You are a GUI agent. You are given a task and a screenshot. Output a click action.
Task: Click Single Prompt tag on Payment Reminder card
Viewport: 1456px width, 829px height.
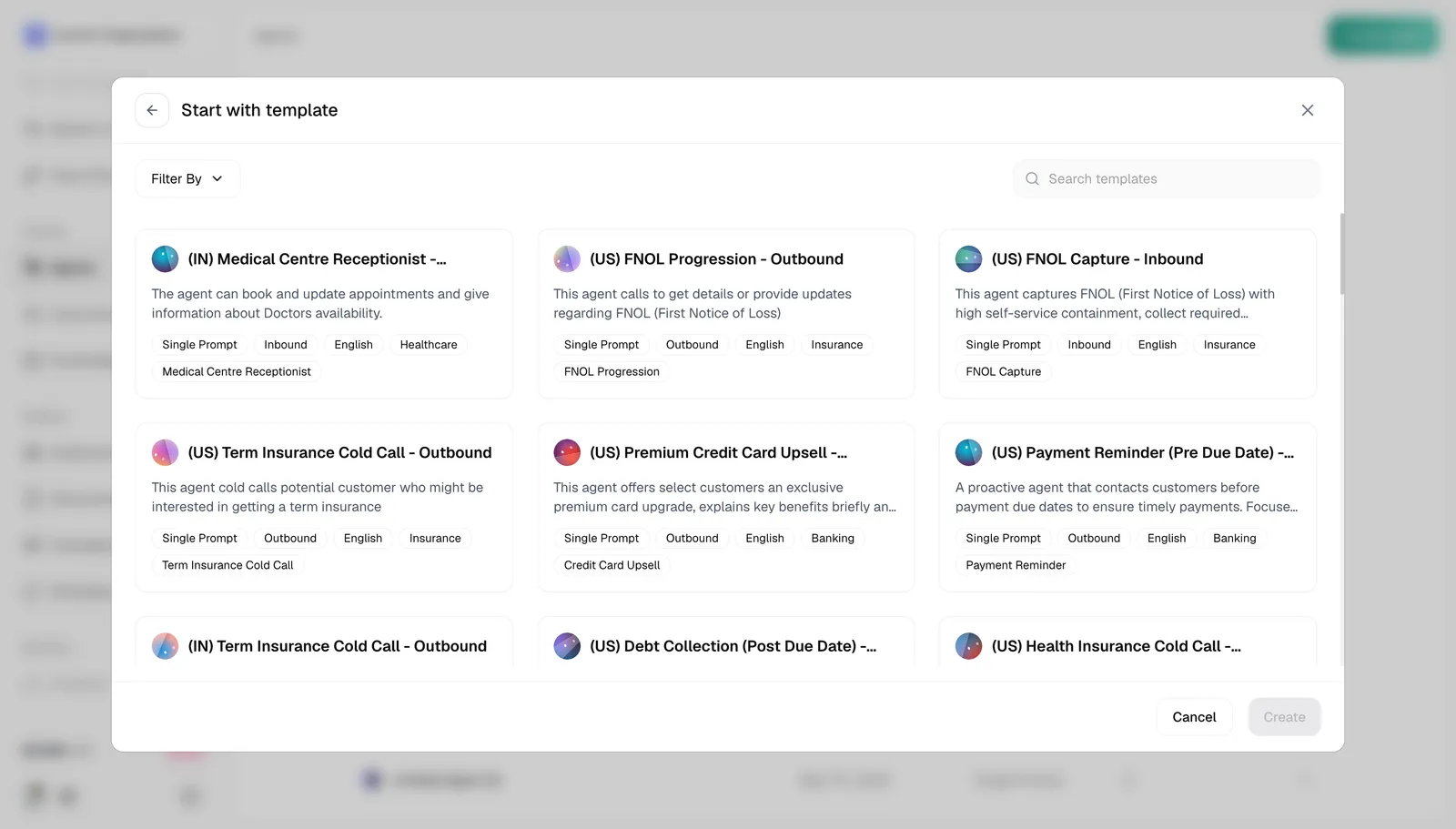coord(1003,539)
